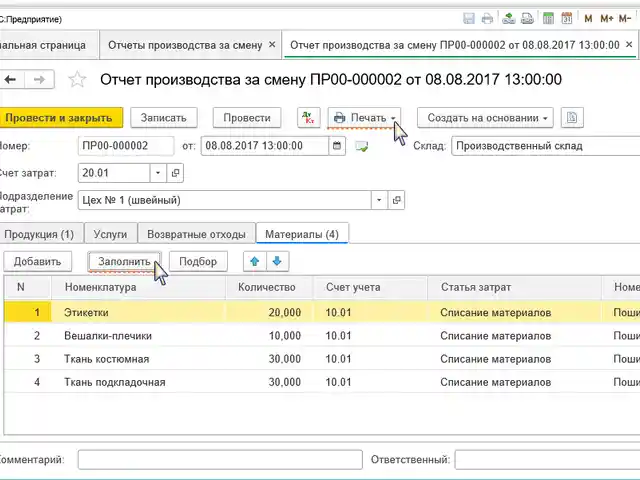Select the Этикетки row cell
This screenshot has width=640, height=480.
click(x=138, y=313)
